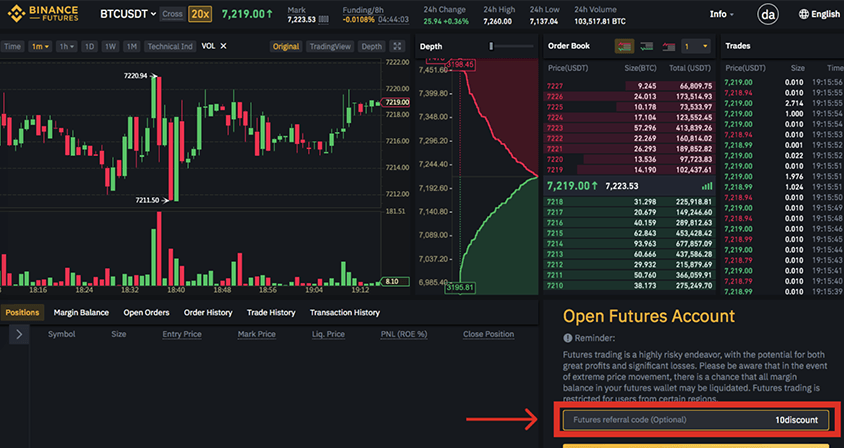Click the Entry Price column header

click(182, 334)
